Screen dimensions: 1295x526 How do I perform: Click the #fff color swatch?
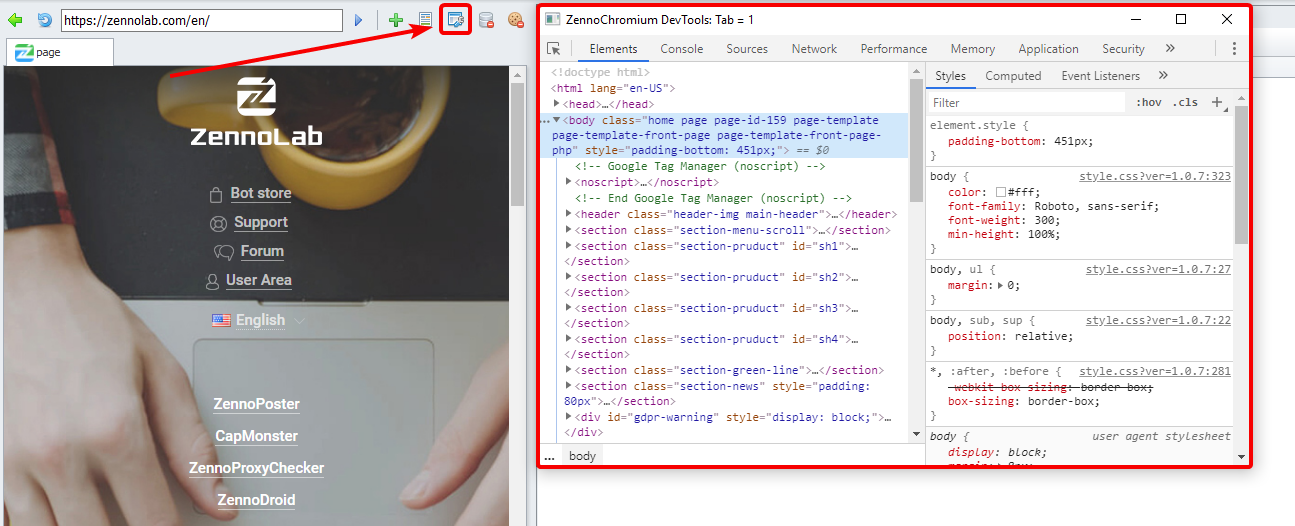click(x=1001, y=192)
